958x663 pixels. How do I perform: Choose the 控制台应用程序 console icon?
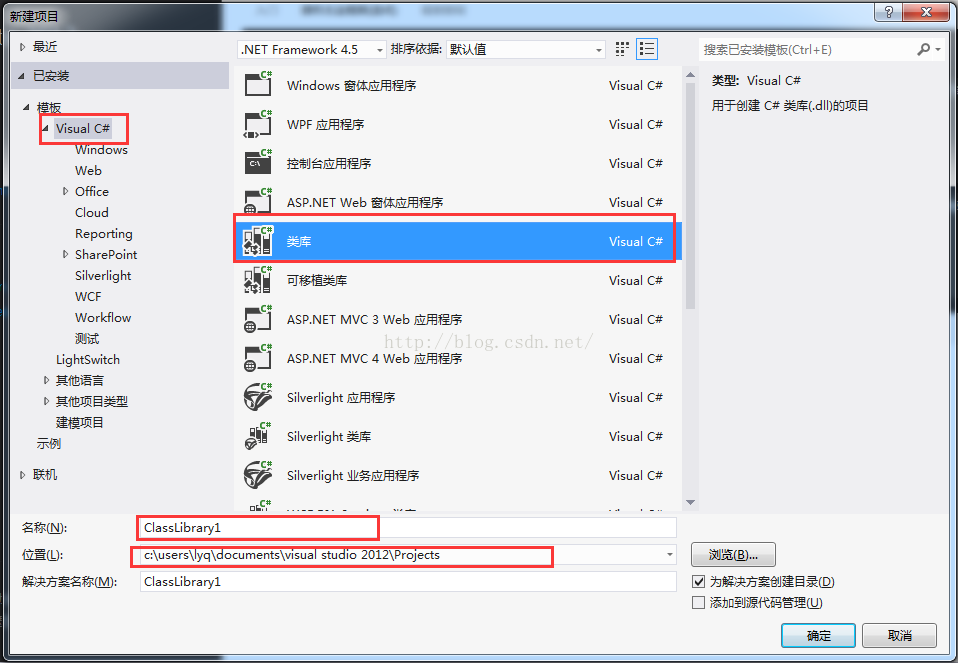tap(258, 163)
